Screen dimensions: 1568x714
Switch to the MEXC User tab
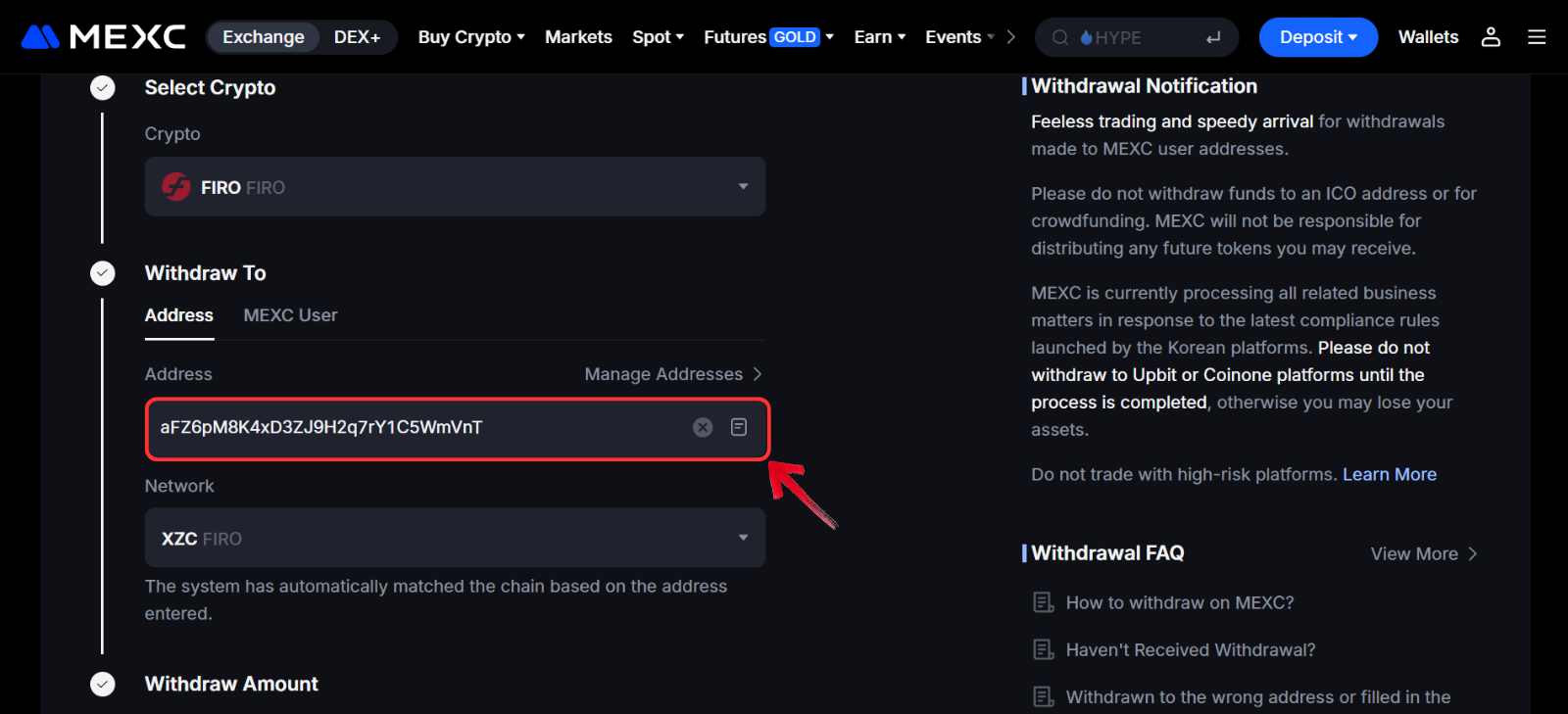click(x=290, y=315)
